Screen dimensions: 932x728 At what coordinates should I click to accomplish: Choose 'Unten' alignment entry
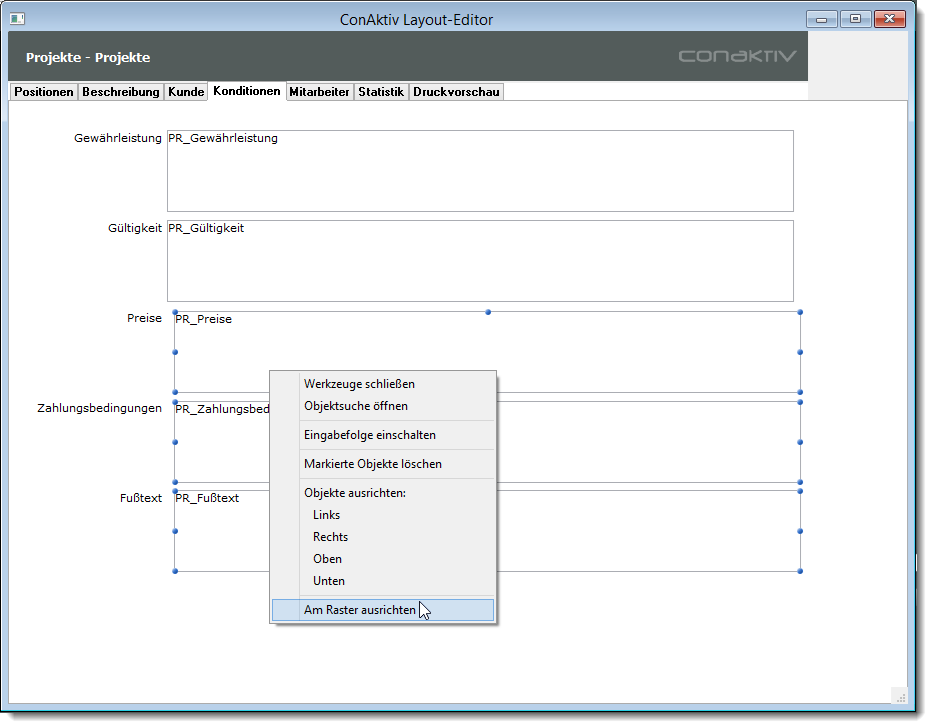[x=328, y=581]
